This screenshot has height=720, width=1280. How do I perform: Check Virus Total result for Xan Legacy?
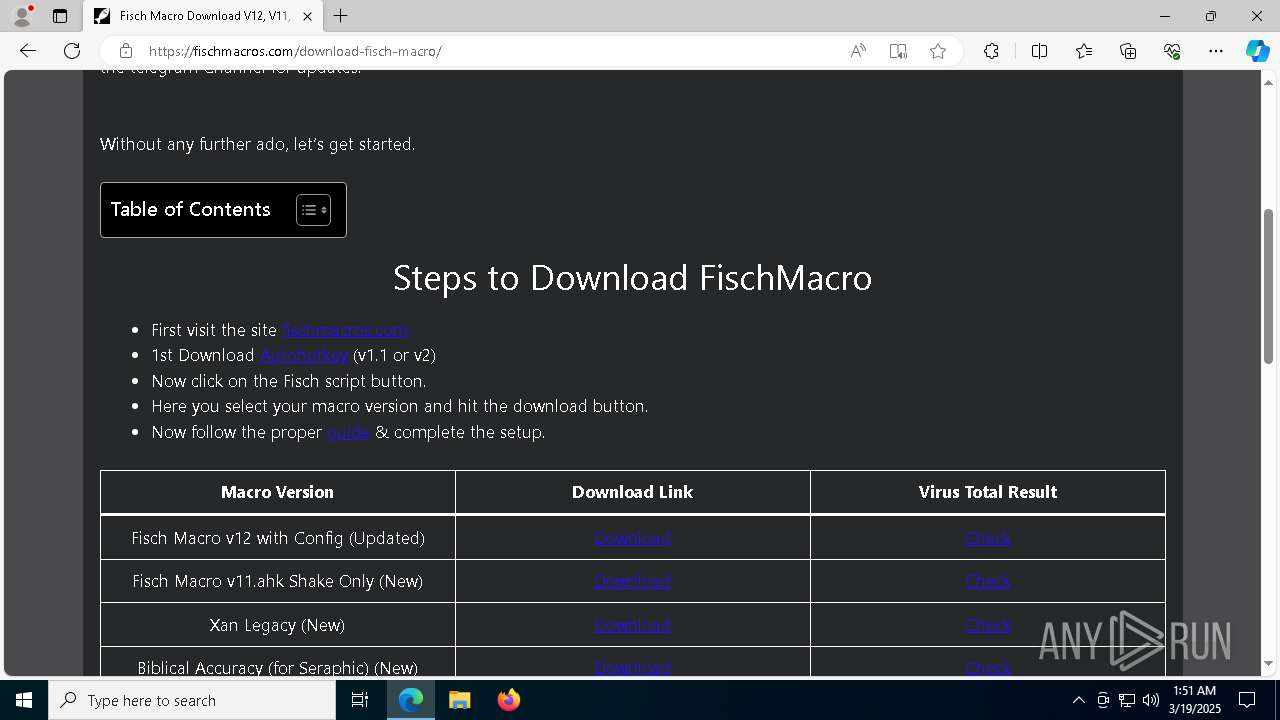(x=988, y=625)
